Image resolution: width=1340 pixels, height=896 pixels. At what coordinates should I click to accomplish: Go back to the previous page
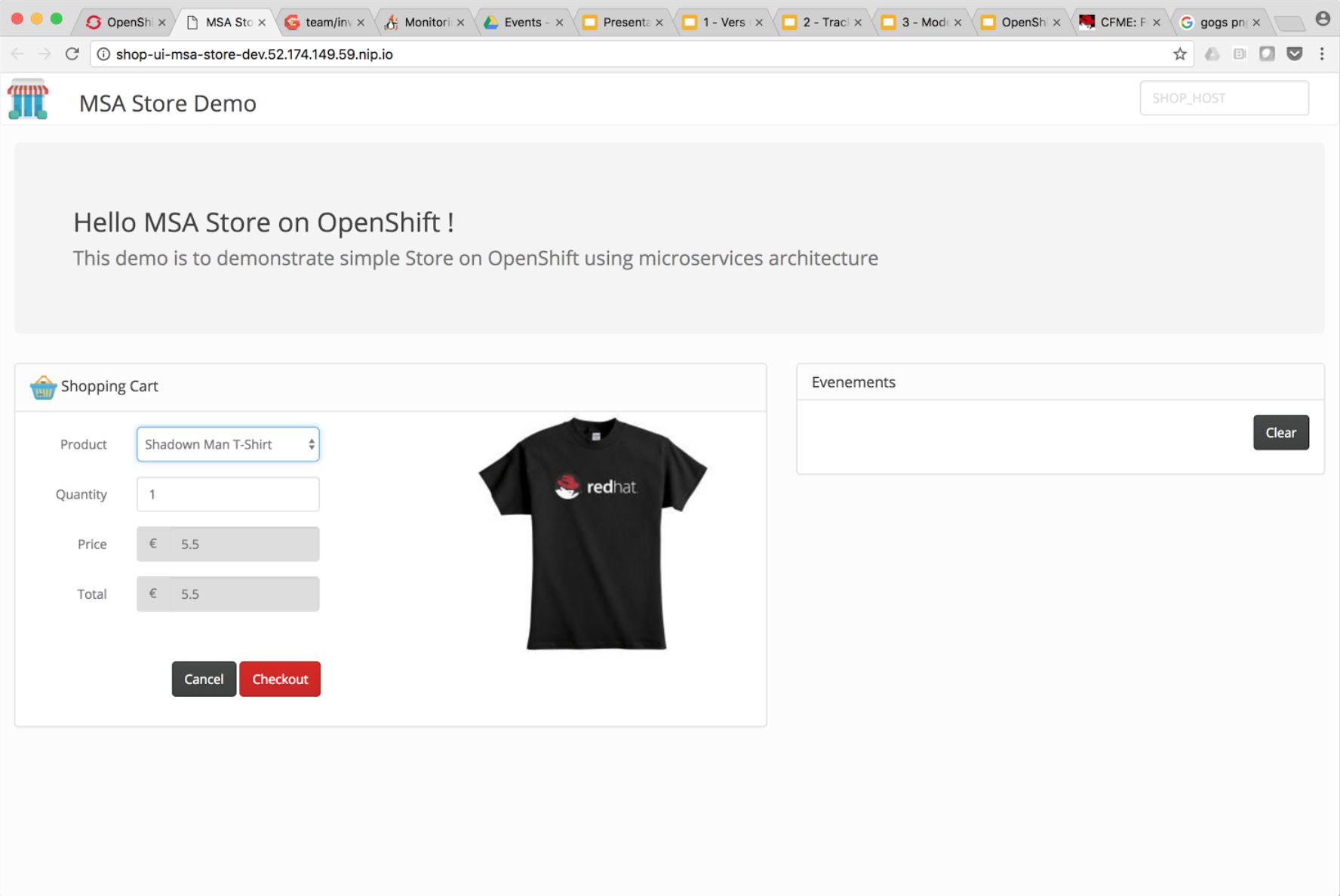(17, 54)
